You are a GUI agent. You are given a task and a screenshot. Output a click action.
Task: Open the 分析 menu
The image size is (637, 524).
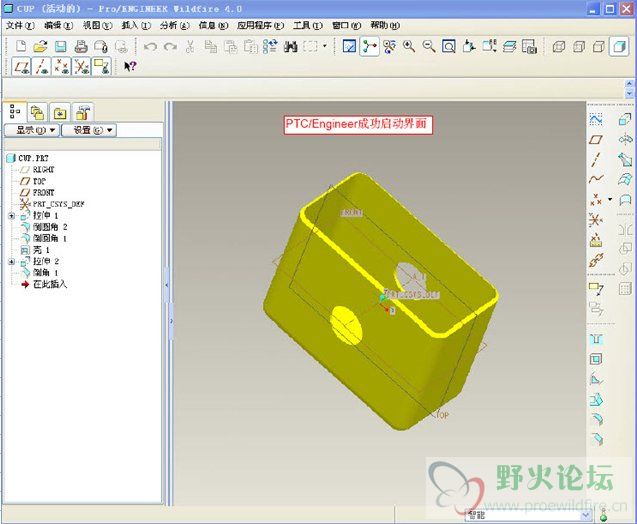175,26
